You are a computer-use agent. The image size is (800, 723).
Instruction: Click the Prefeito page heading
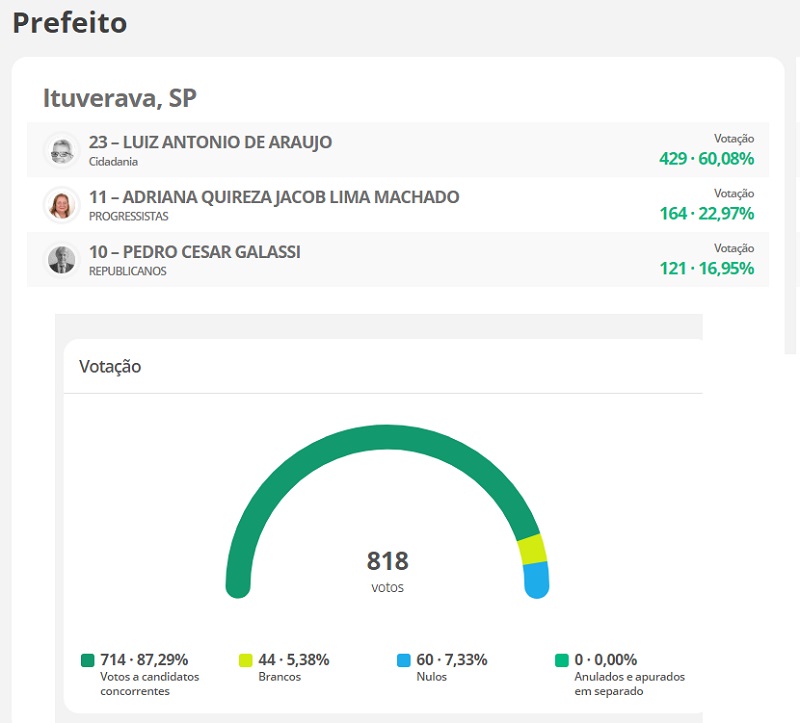coord(70,23)
